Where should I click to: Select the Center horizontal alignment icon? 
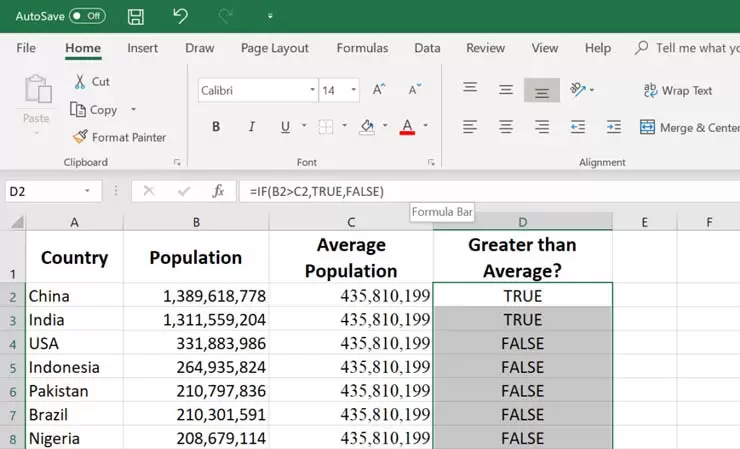[506, 127]
